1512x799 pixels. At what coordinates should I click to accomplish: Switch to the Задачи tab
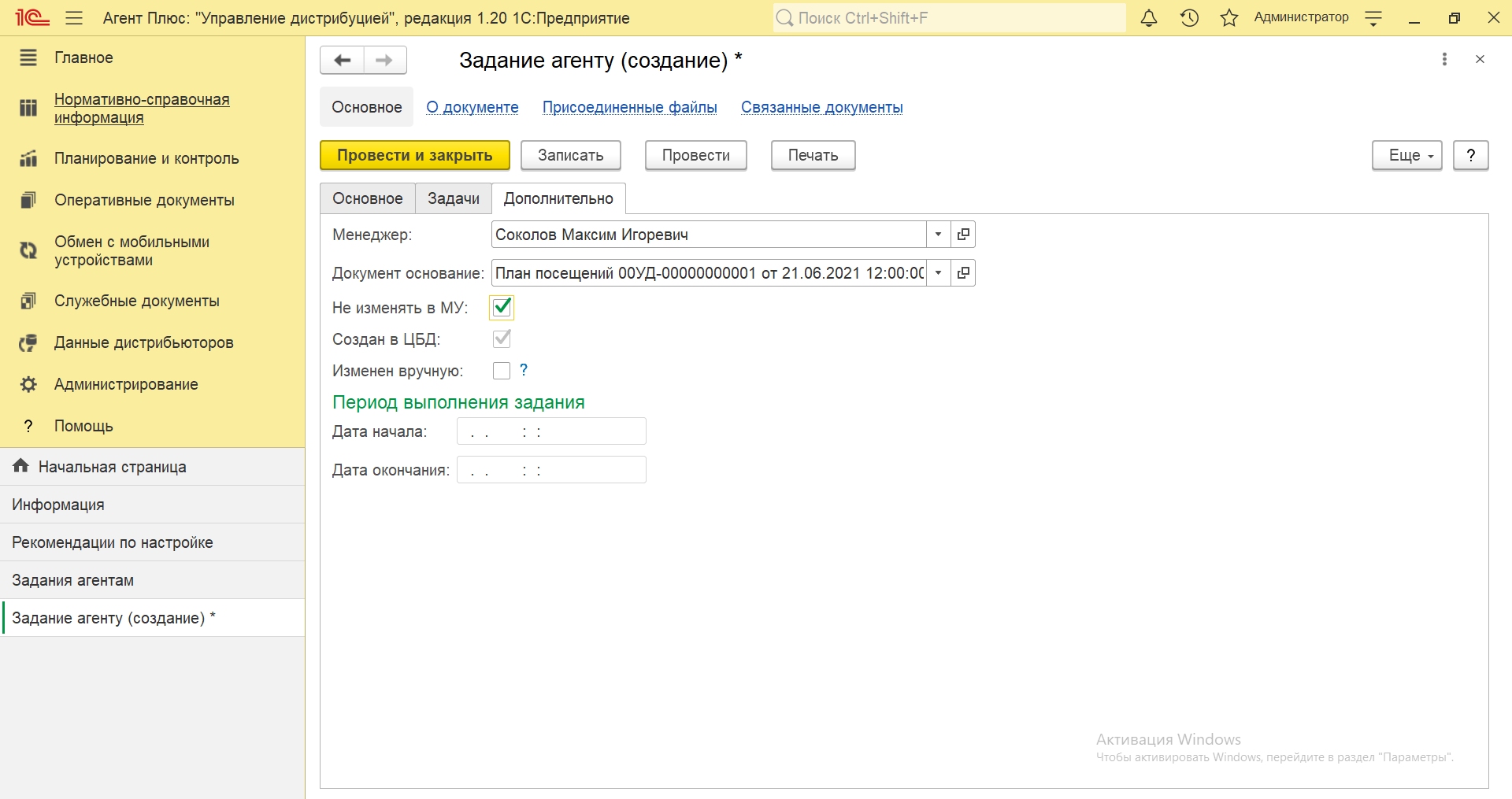point(454,198)
